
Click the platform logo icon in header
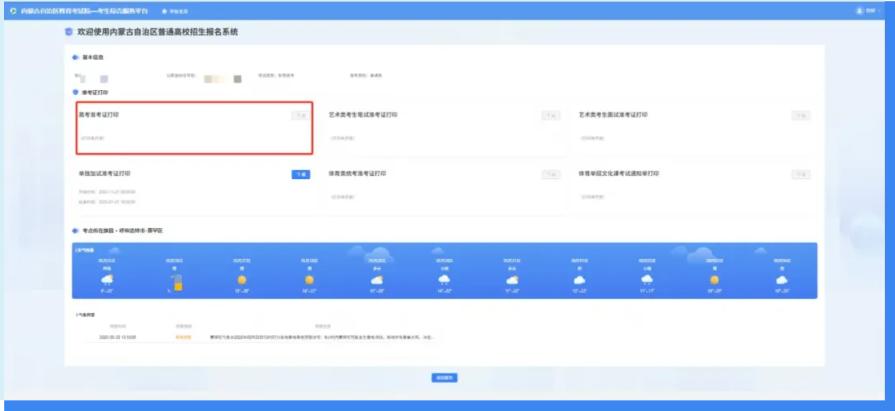tap(12, 10)
